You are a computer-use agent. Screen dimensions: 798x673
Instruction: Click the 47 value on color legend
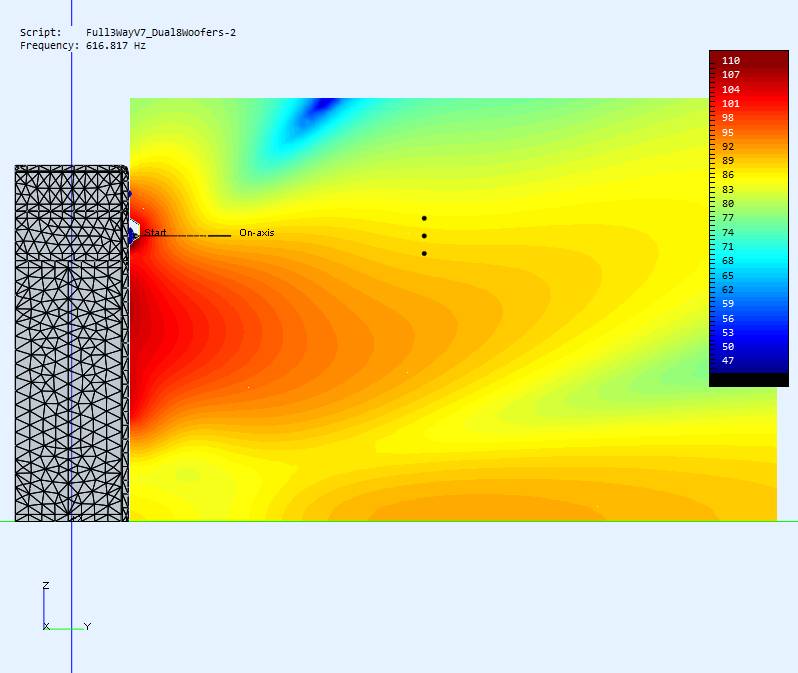728,360
